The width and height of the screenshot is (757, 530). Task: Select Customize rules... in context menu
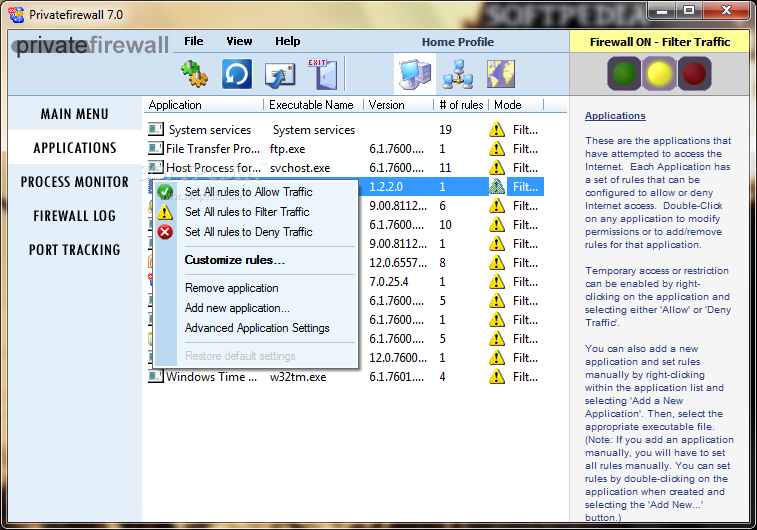[235, 260]
